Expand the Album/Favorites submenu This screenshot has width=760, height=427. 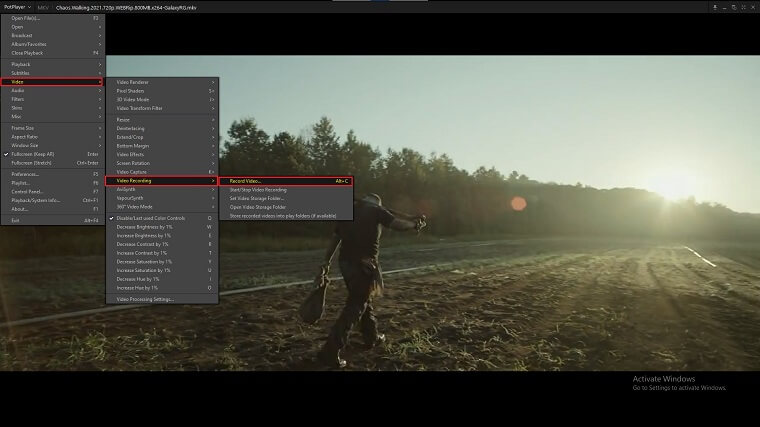pyautogui.click(x=53, y=44)
